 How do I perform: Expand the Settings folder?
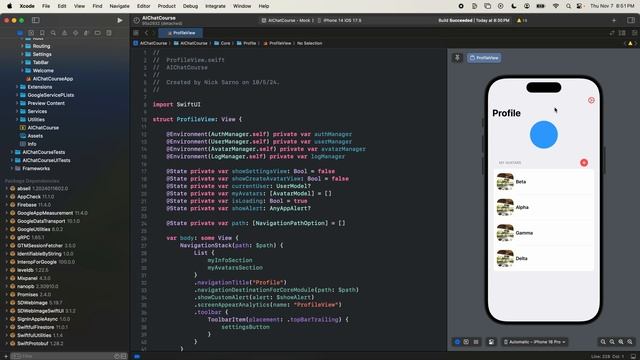(x=22, y=54)
